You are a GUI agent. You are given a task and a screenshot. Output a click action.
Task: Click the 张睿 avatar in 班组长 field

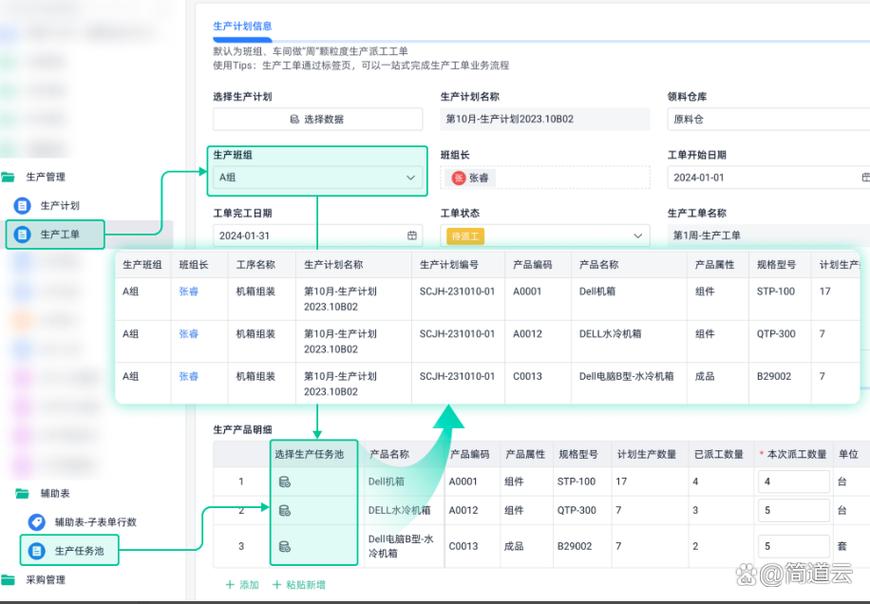[x=458, y=177]
